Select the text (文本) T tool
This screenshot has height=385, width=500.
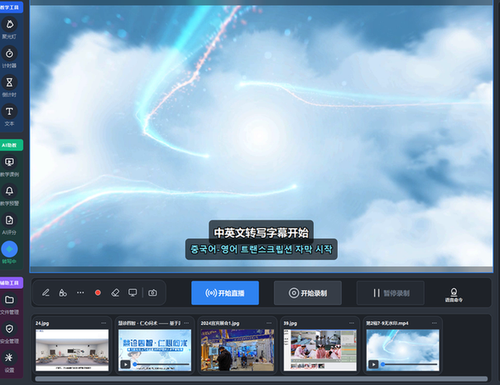9,111
